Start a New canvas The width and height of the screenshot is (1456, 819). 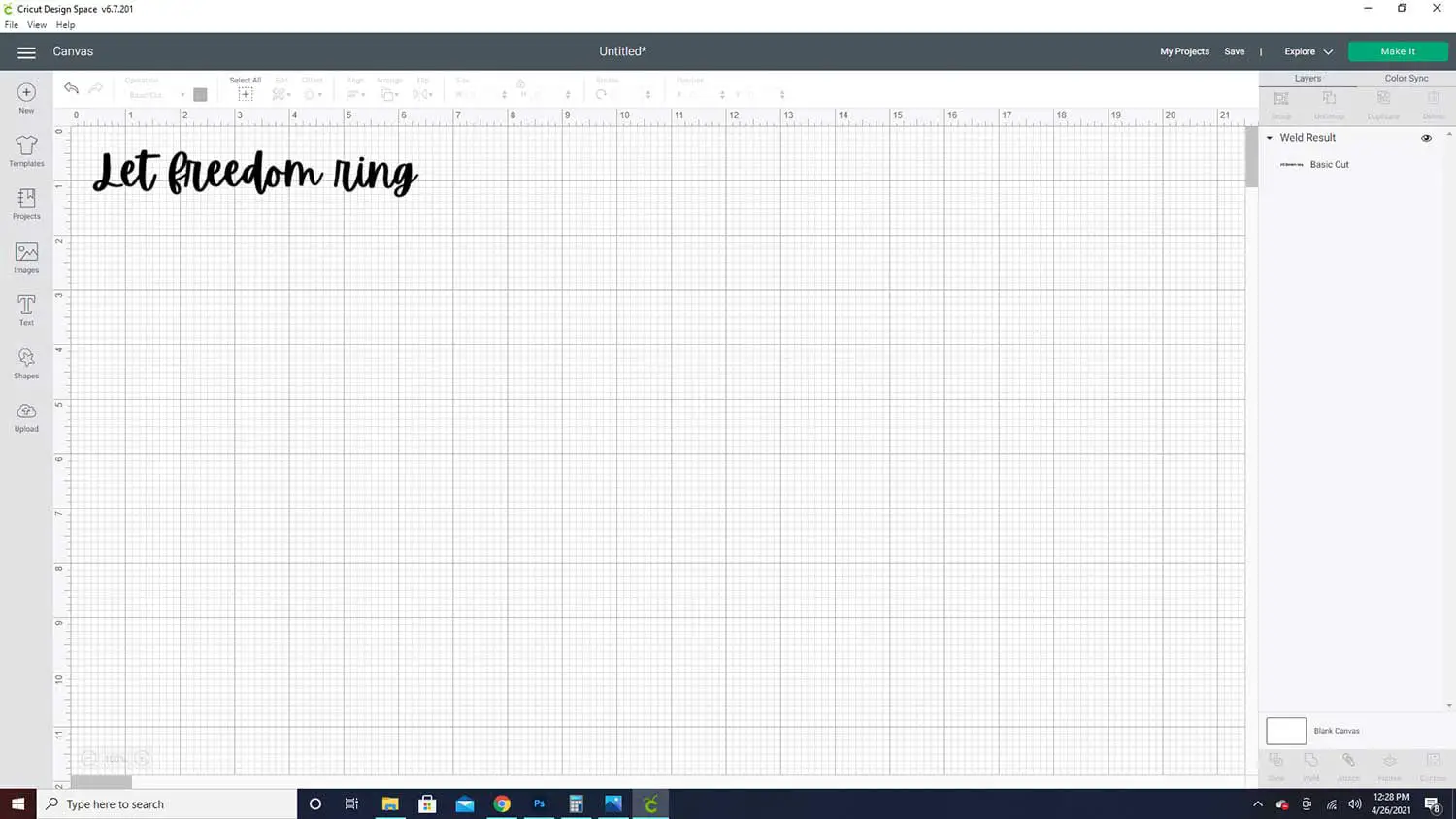[26, 98]
